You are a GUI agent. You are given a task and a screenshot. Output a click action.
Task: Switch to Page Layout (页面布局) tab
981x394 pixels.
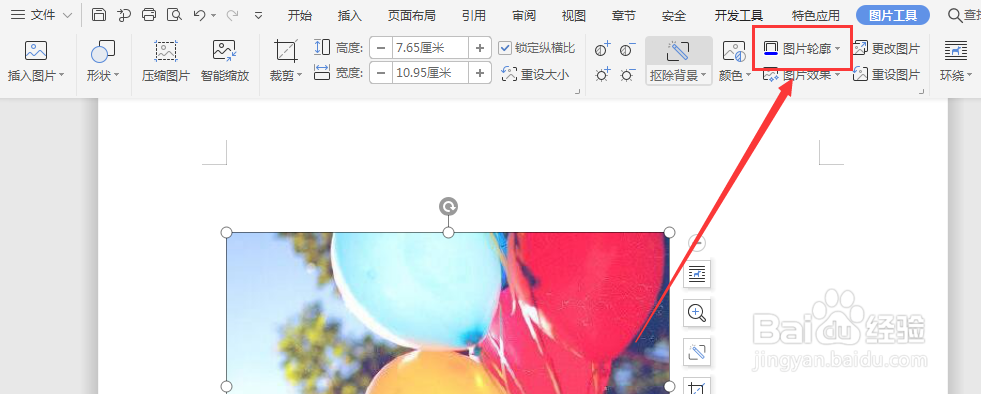point(412,16)
